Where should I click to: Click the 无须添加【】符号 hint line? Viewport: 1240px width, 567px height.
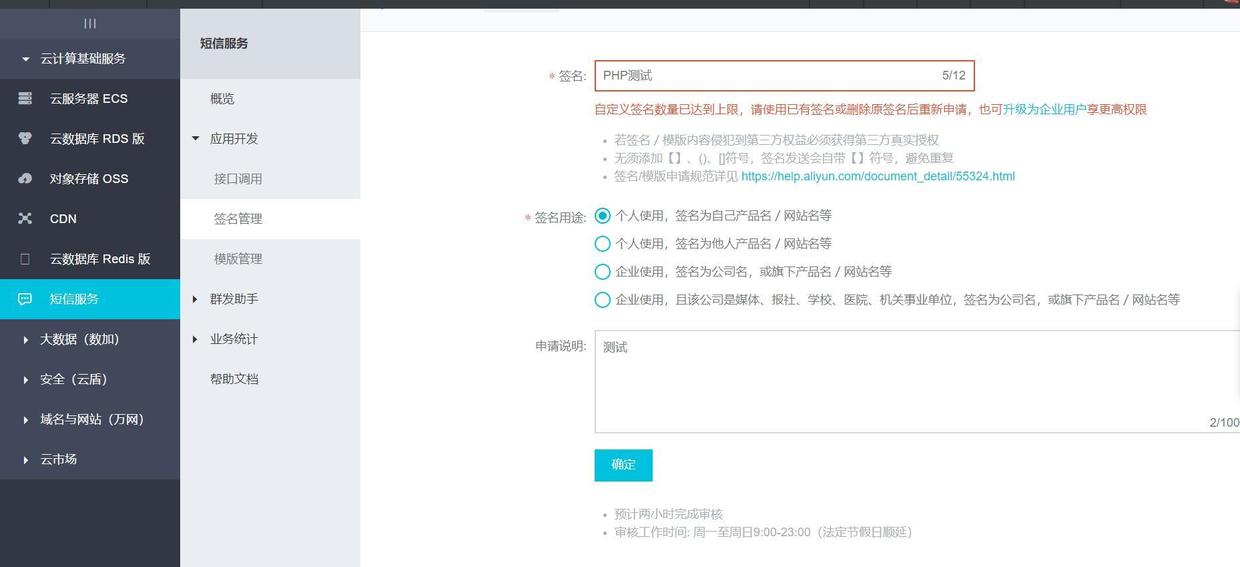[x=784, y=158]
